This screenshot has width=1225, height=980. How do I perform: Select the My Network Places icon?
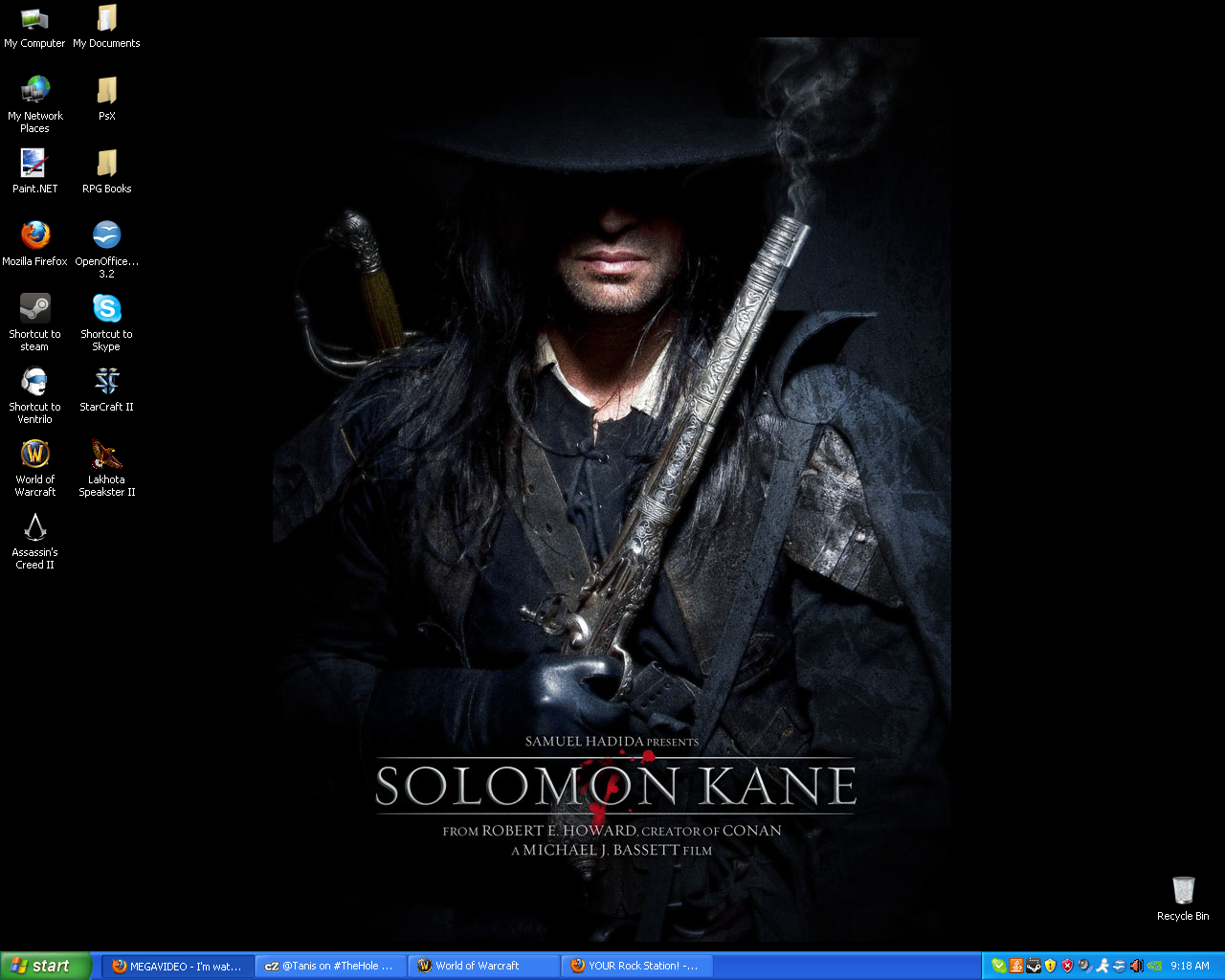(34, 105)
